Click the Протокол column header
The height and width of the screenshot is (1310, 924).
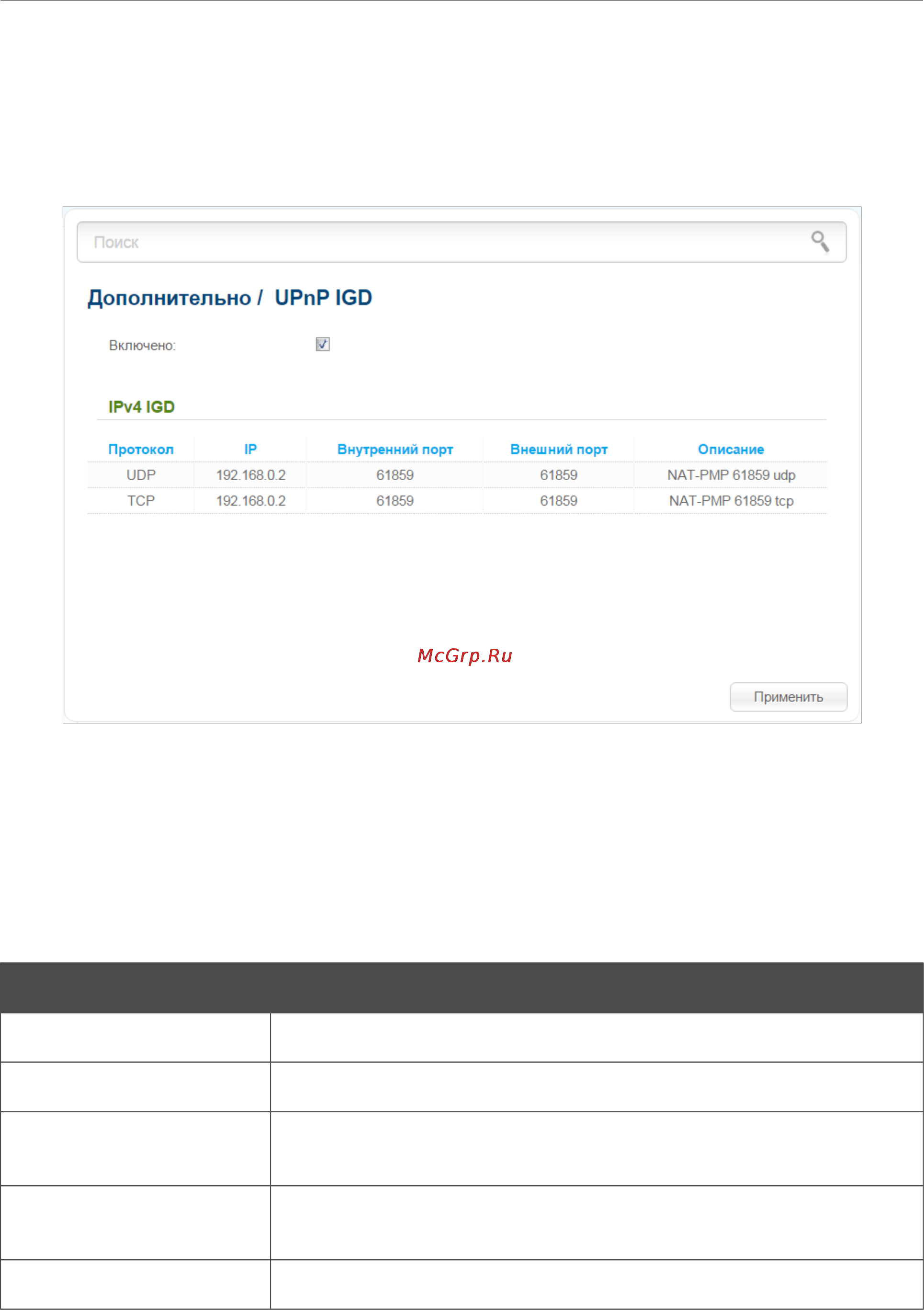click(141, 449)
